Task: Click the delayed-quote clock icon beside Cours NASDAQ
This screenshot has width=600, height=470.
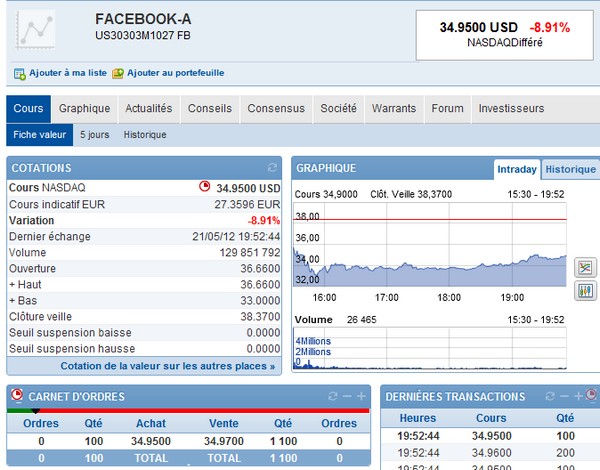Action: coord(205,186)
